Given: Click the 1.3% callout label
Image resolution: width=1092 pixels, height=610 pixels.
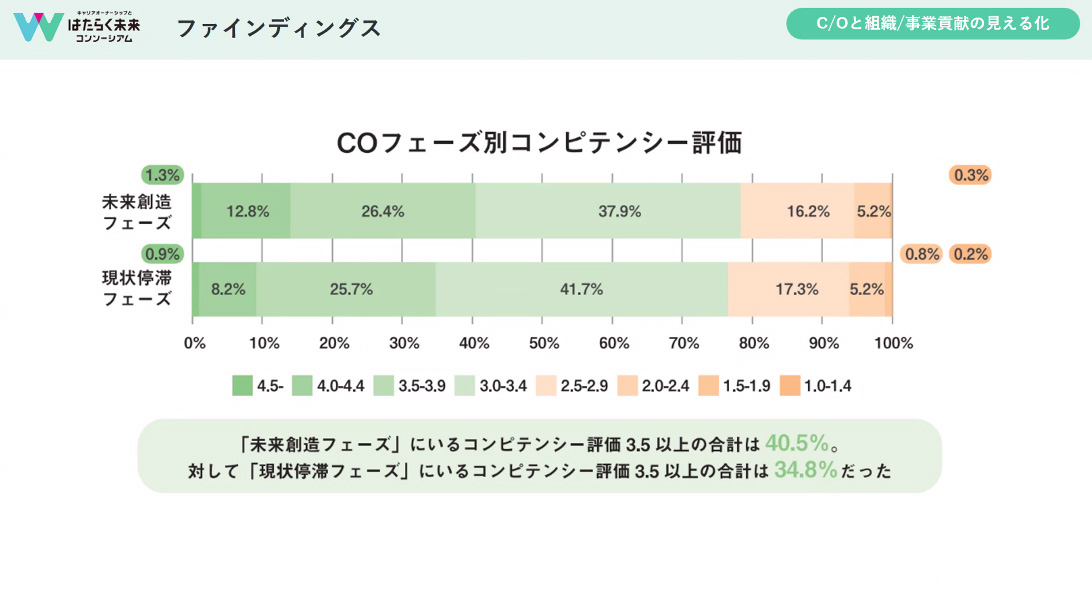Looking at the screenshot, I should [161, 175].
